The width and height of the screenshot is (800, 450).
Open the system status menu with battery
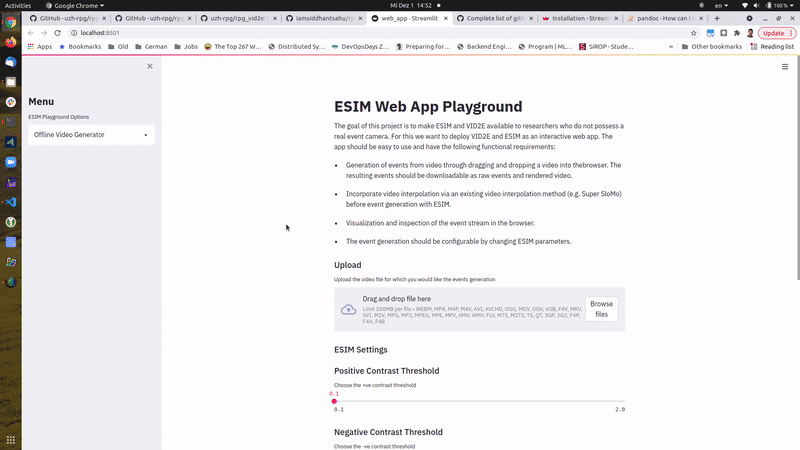767,6
